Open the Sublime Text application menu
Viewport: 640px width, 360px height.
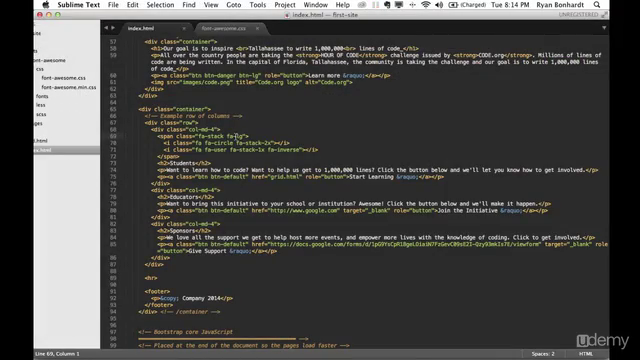click(78, 5)
